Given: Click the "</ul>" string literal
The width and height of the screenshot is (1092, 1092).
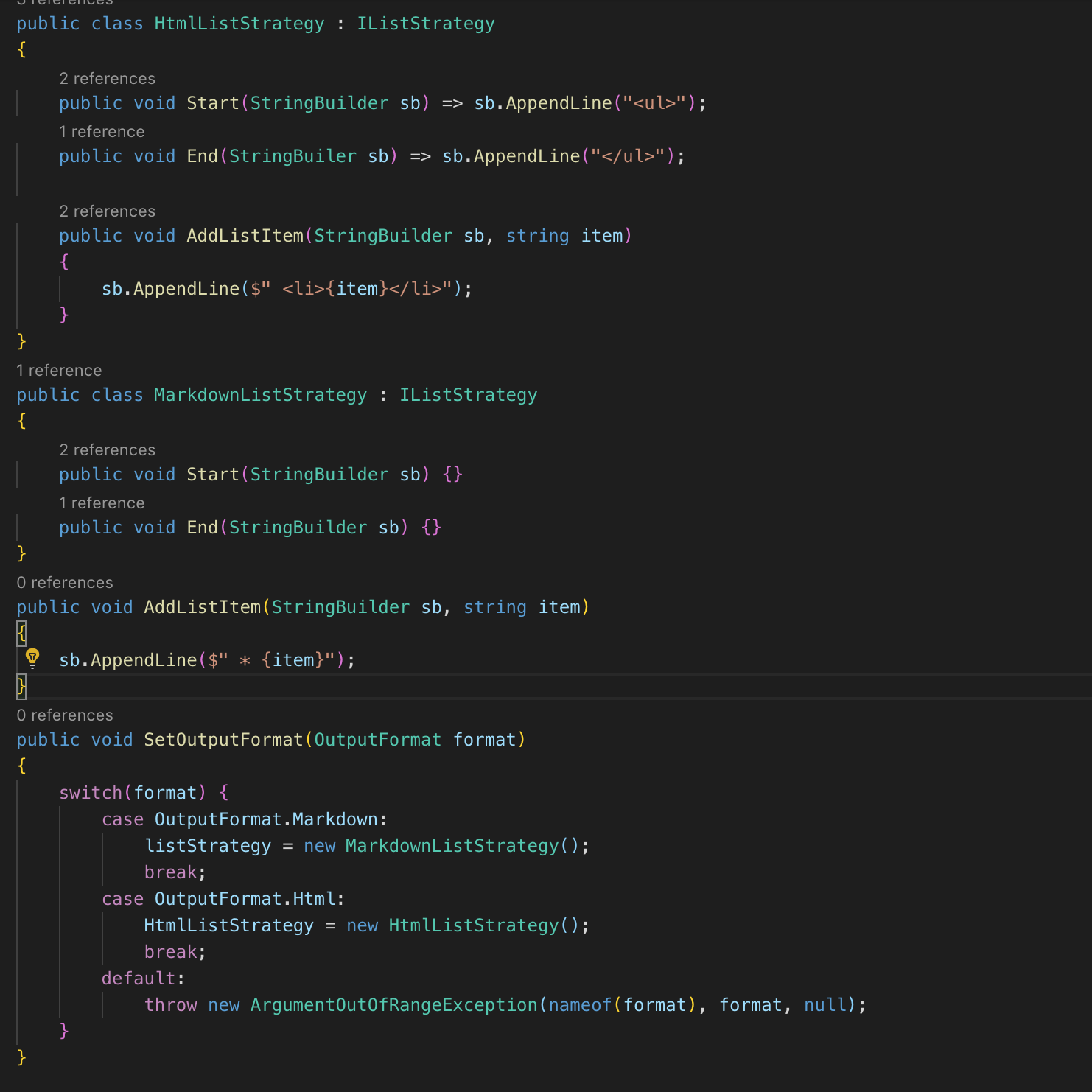Looking at the screenshot, I should (629, 156).
